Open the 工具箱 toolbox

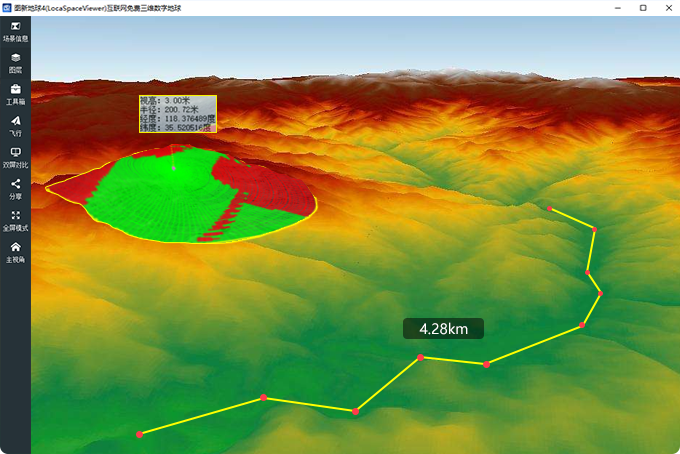tap(15, 94)
